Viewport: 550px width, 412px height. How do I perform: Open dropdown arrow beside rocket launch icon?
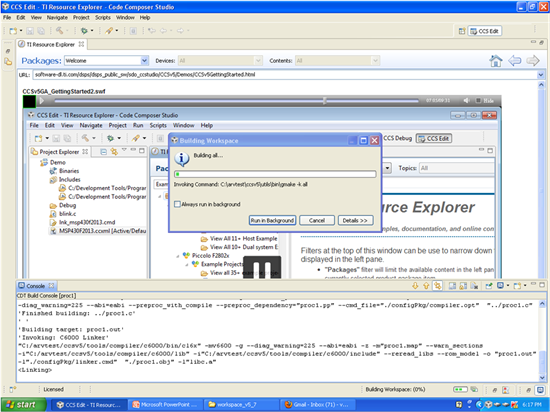[117, 31]
